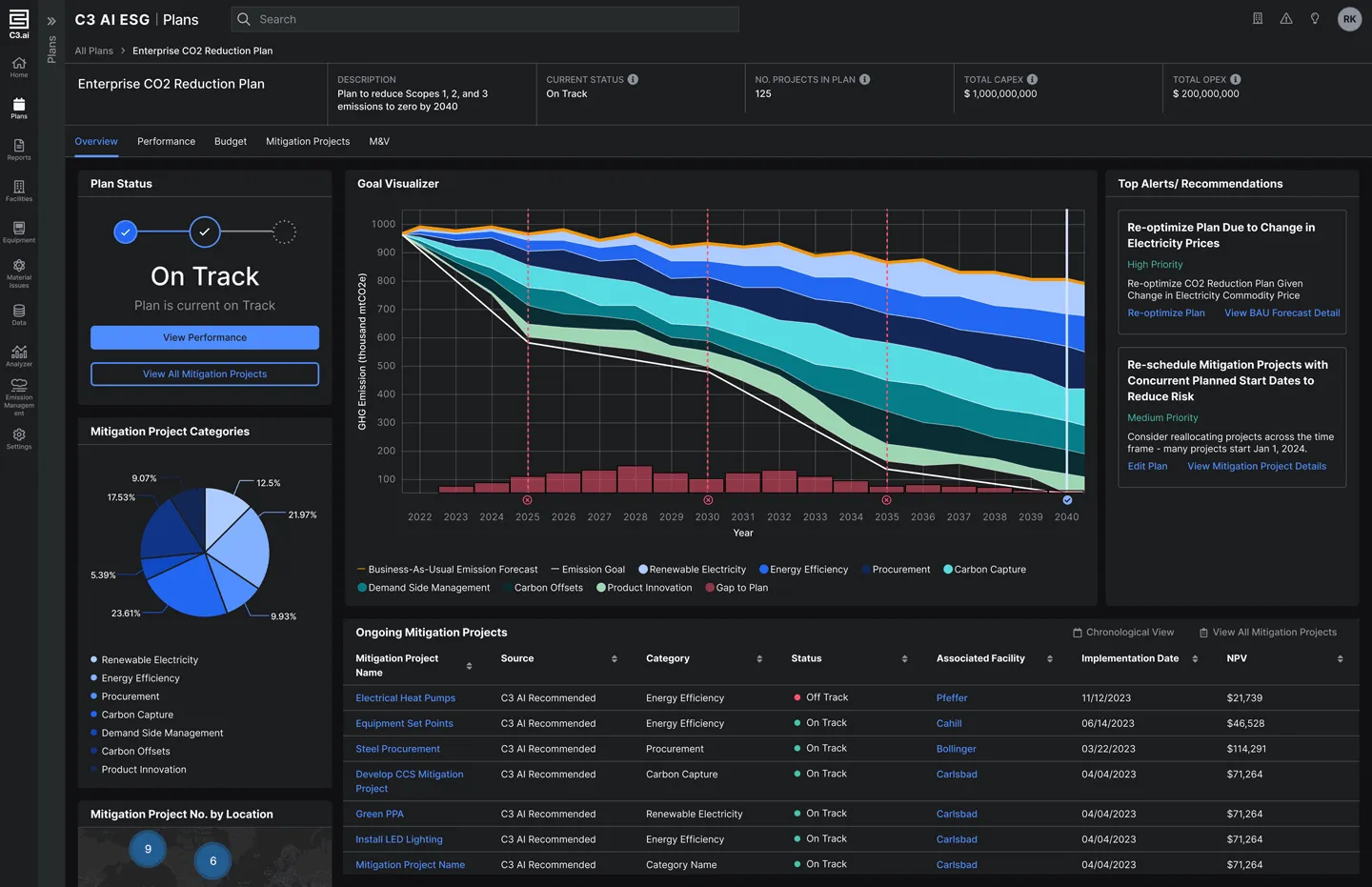
Task: Toggle Product Innovation in chart legend
Action: click(644, 588)
